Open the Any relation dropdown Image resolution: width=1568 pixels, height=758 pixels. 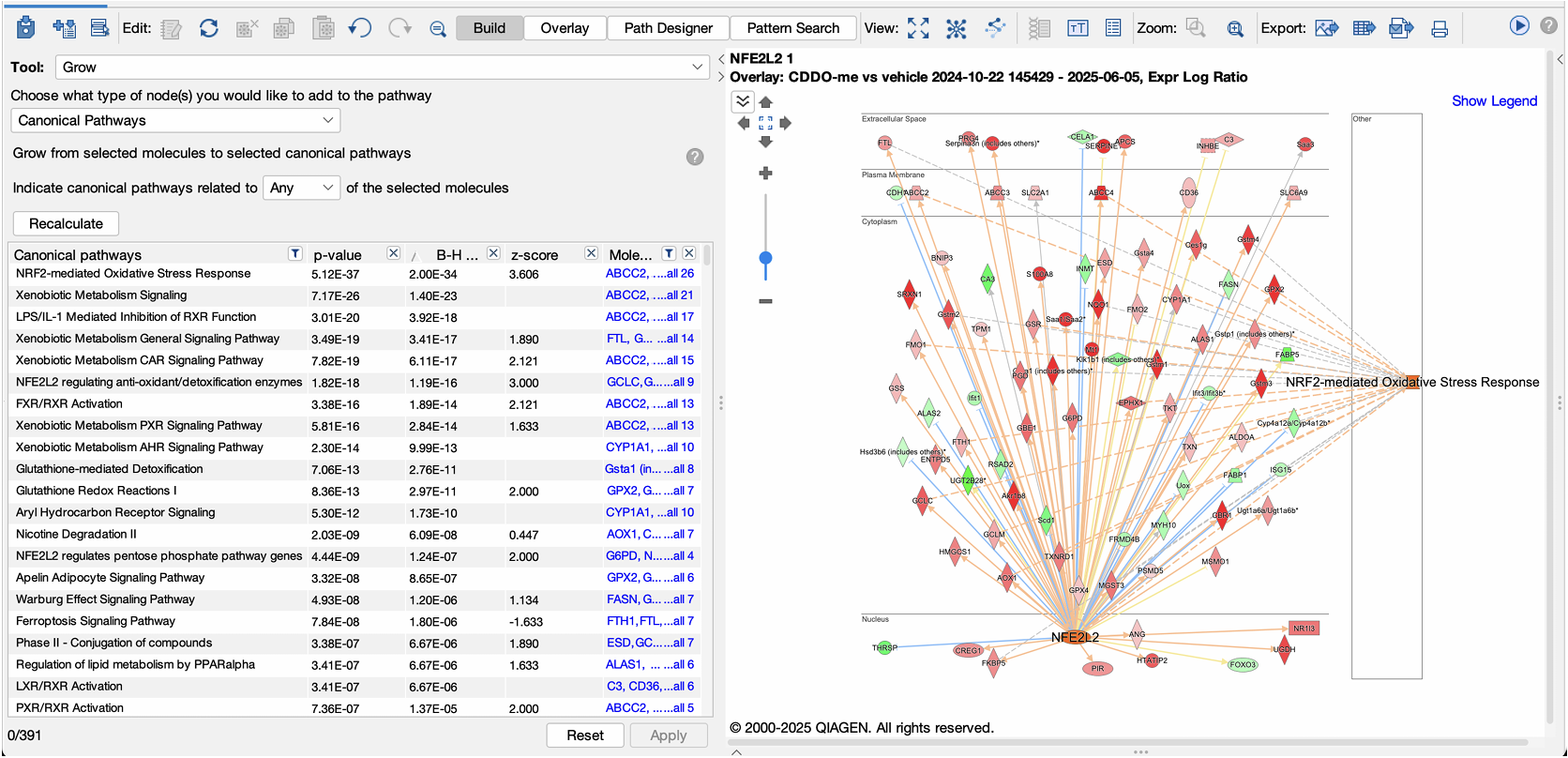301,188
